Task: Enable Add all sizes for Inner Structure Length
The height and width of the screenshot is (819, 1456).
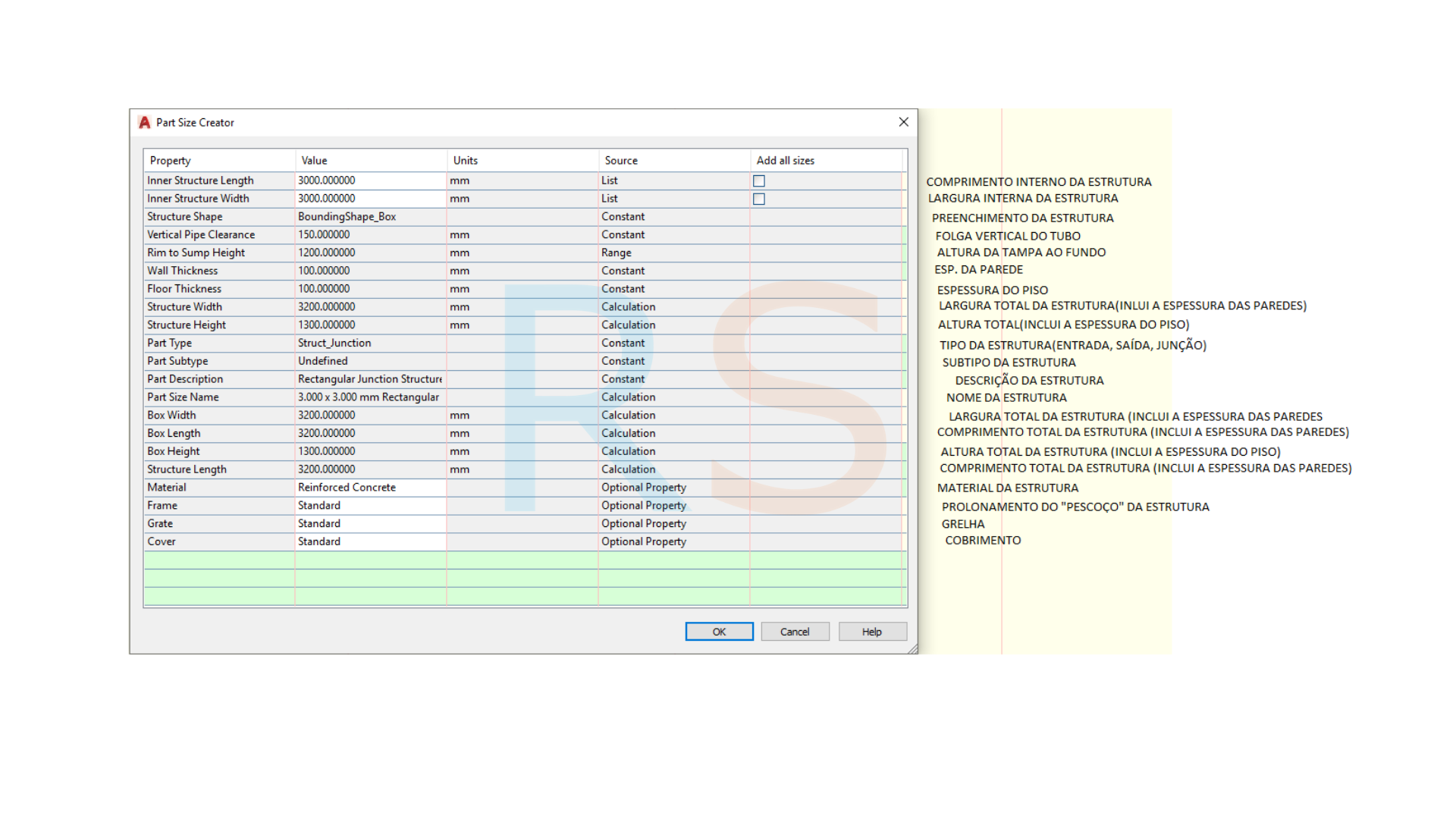Action: [x=758, y=180]
